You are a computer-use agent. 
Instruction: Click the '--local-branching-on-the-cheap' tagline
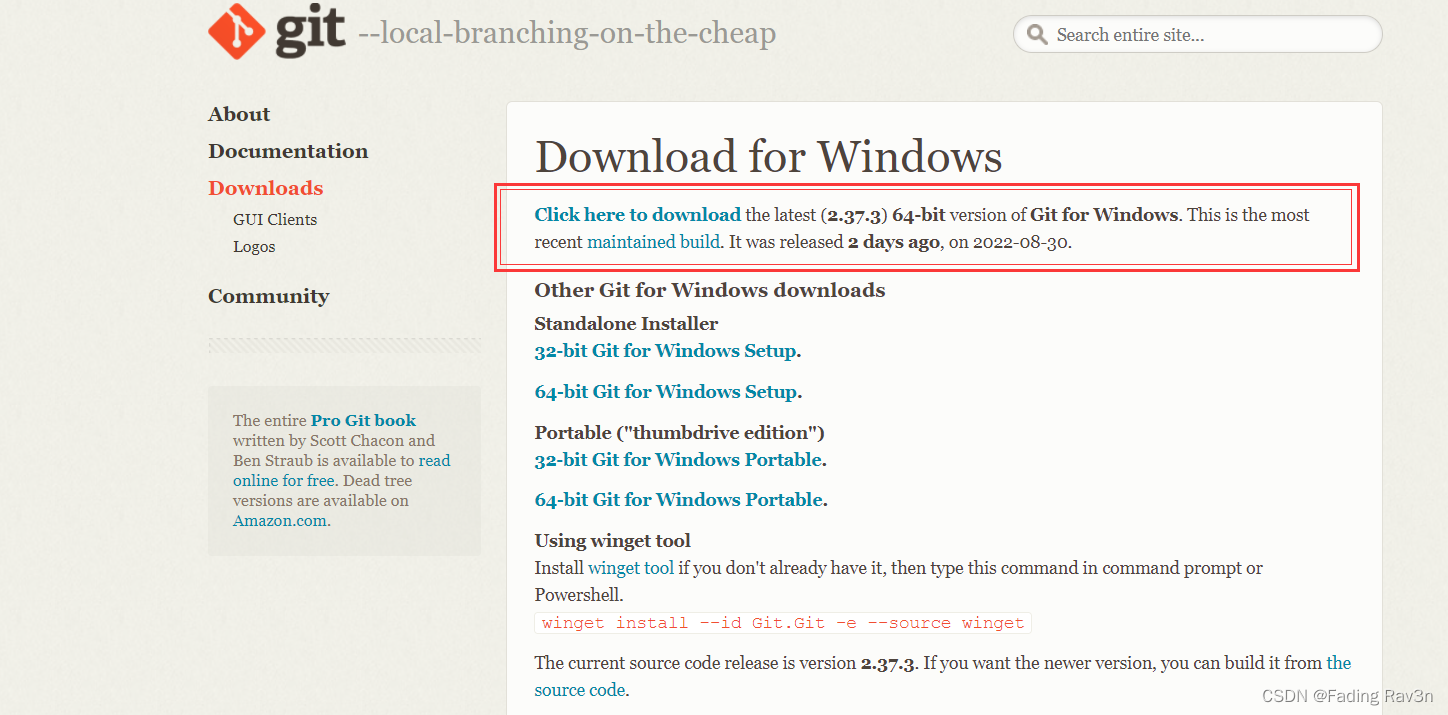pos(567,34)
